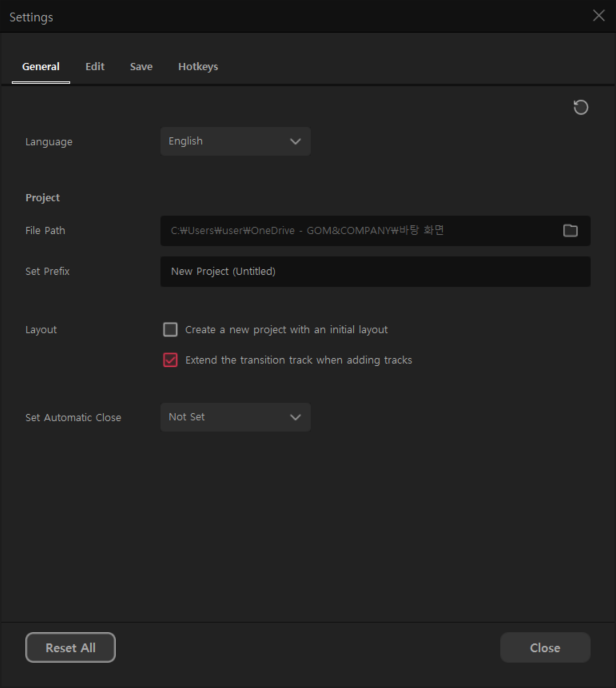Open the folder browser for File Path
Viewport: 616px width, 688px height.
click(x=570, y=230)
